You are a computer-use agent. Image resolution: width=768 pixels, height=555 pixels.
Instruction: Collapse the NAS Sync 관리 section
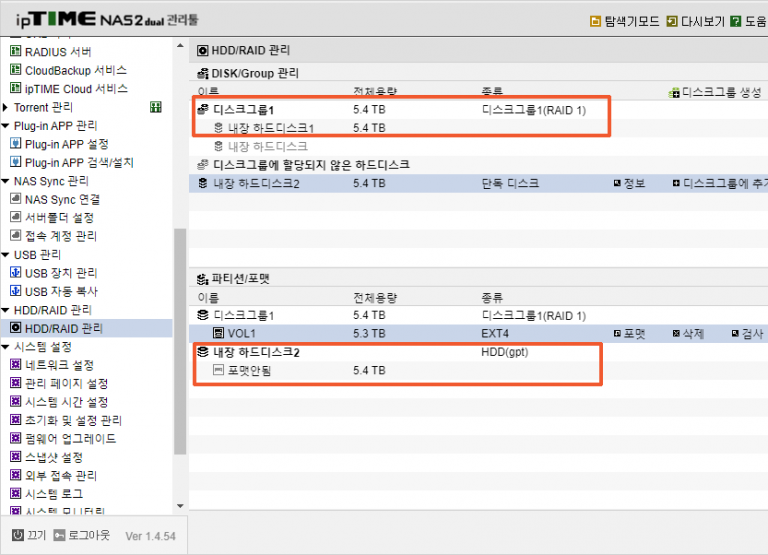click(x=5, y=181)
